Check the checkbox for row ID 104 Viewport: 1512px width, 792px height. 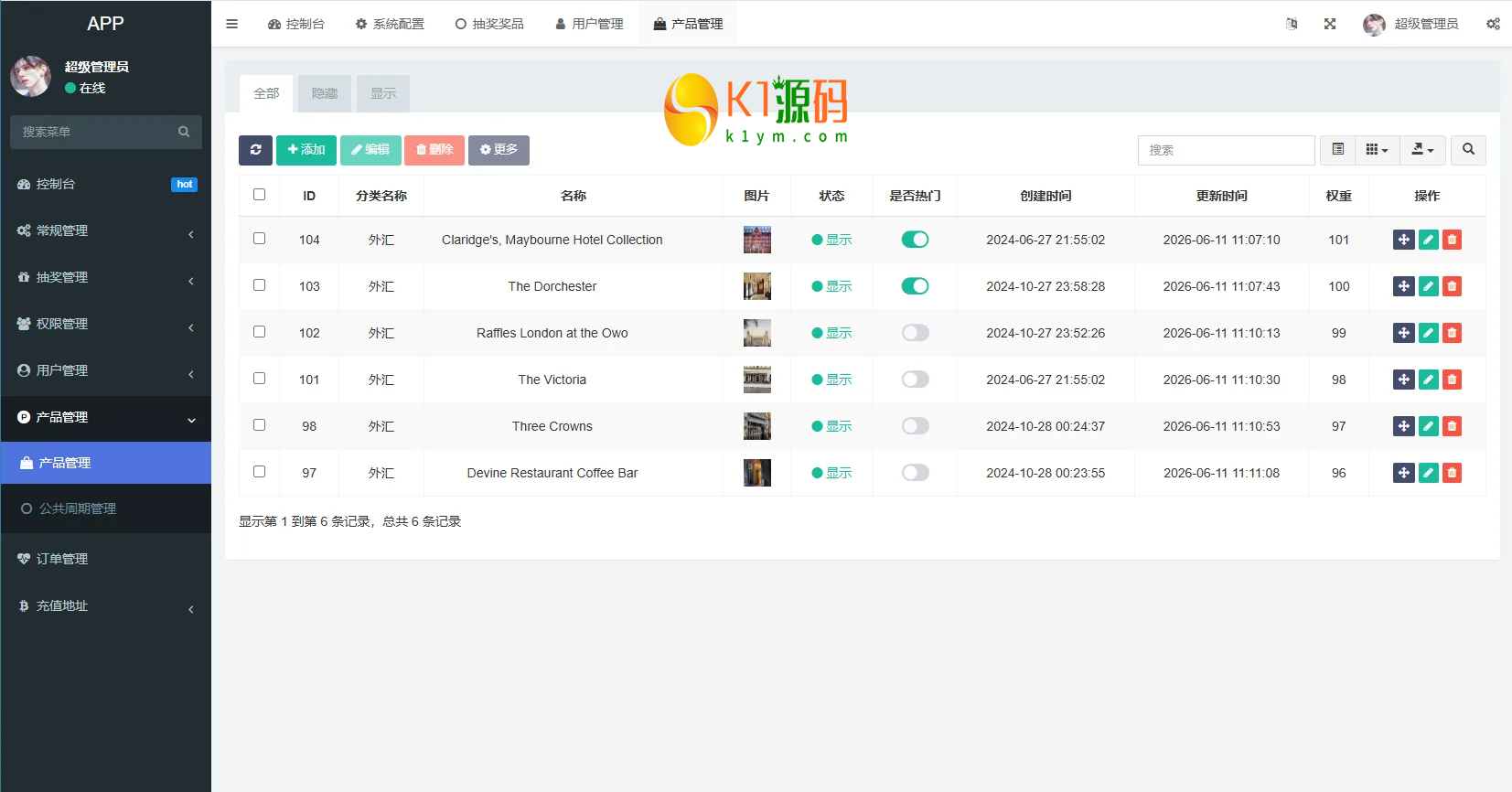(x=260, y=239)
